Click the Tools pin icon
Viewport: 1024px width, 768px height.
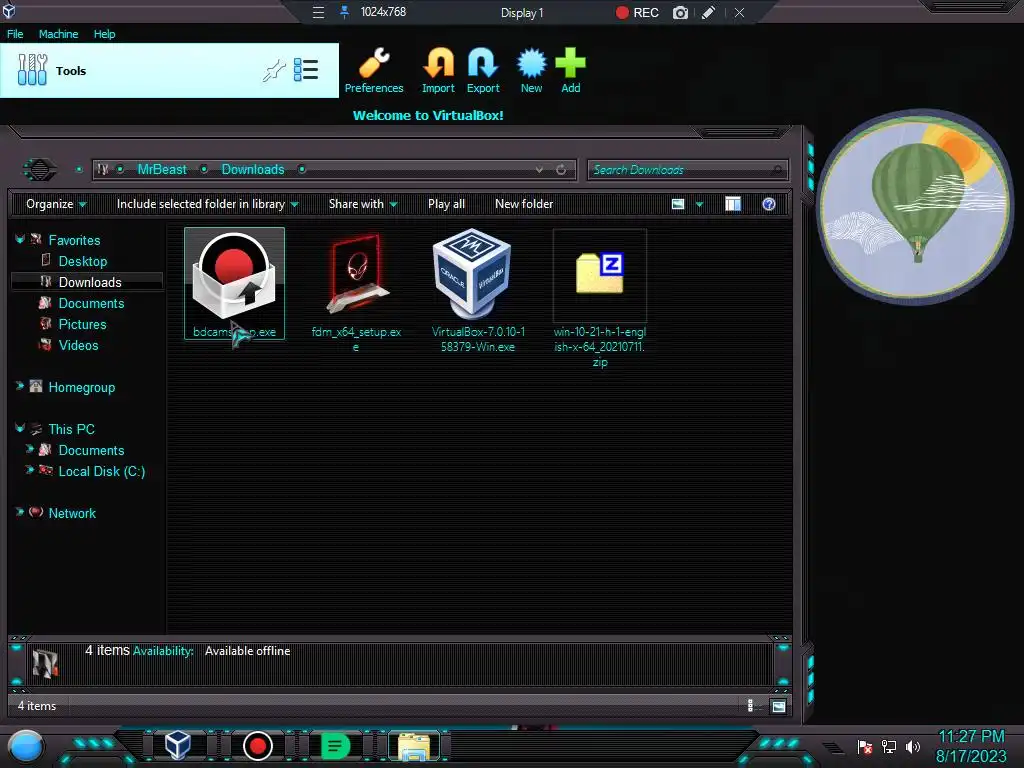[x=274, y=70]
